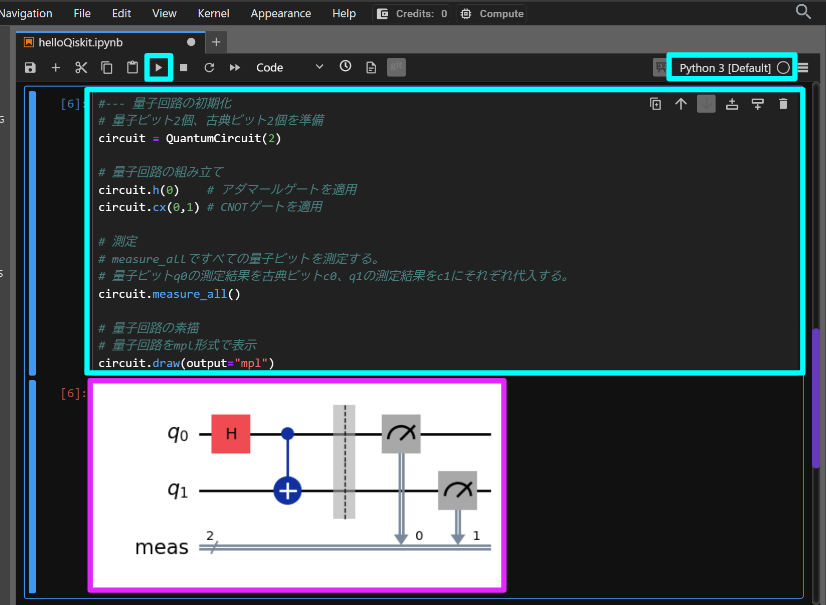Open the Kernel menu
Image resolution: width=826 pixels, height=605 pixels.
[213, 13]
